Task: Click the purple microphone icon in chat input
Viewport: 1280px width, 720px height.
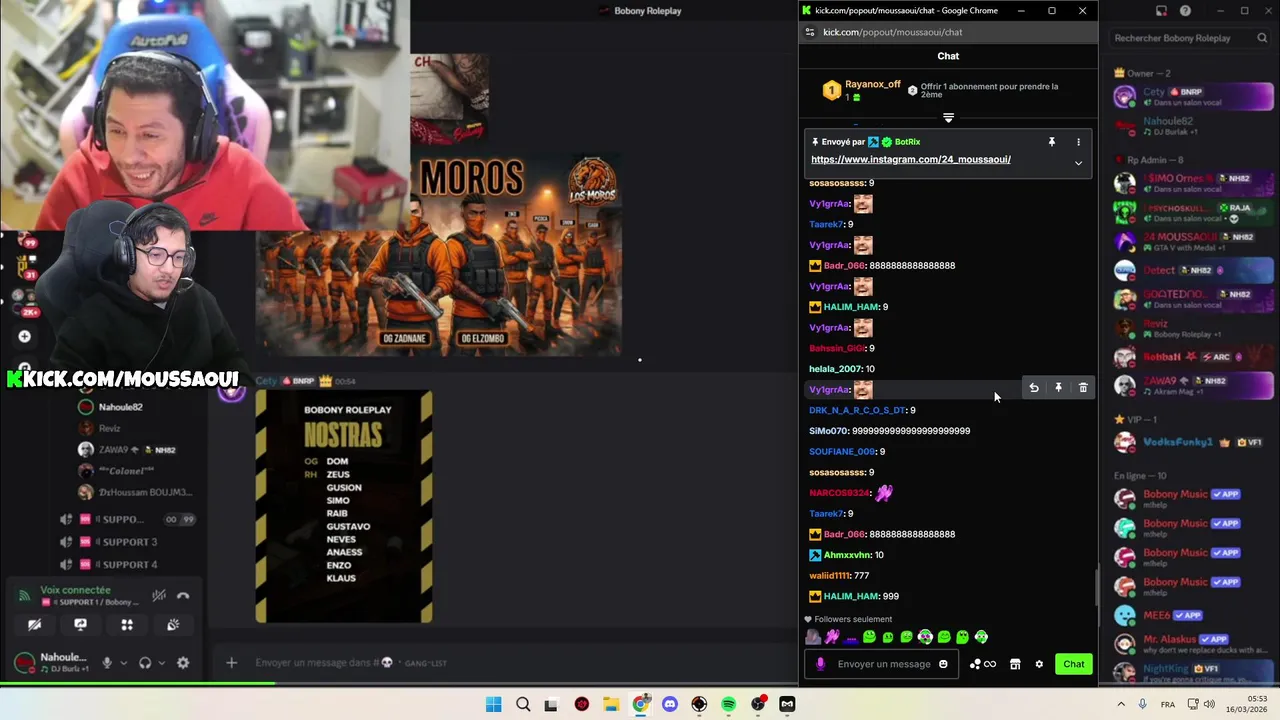Action: [821, 664]
